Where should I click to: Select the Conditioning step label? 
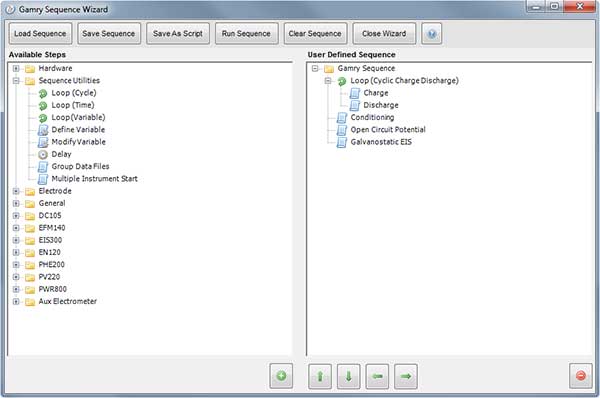[x=372, y=117]
